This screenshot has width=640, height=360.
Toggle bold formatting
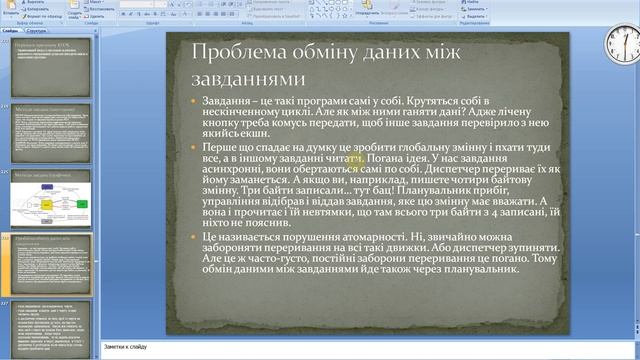123,14
